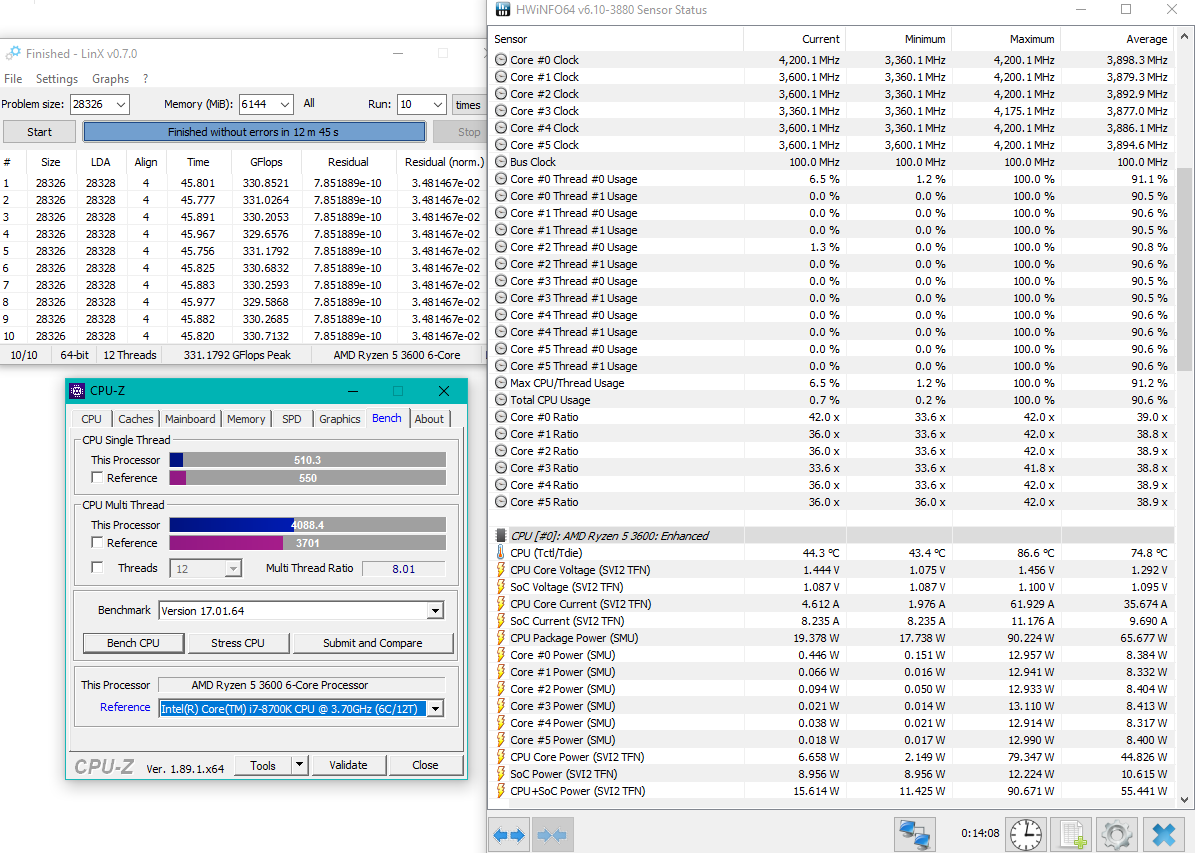Open HWiNFO sensor settings gear icon
This screenshot has height=853, width=1195.
coord(1116,835)
